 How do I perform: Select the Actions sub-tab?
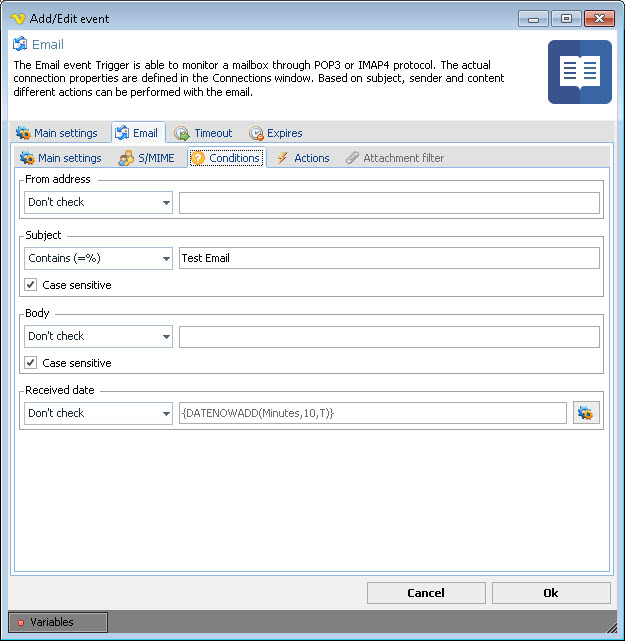coord(302,158)
